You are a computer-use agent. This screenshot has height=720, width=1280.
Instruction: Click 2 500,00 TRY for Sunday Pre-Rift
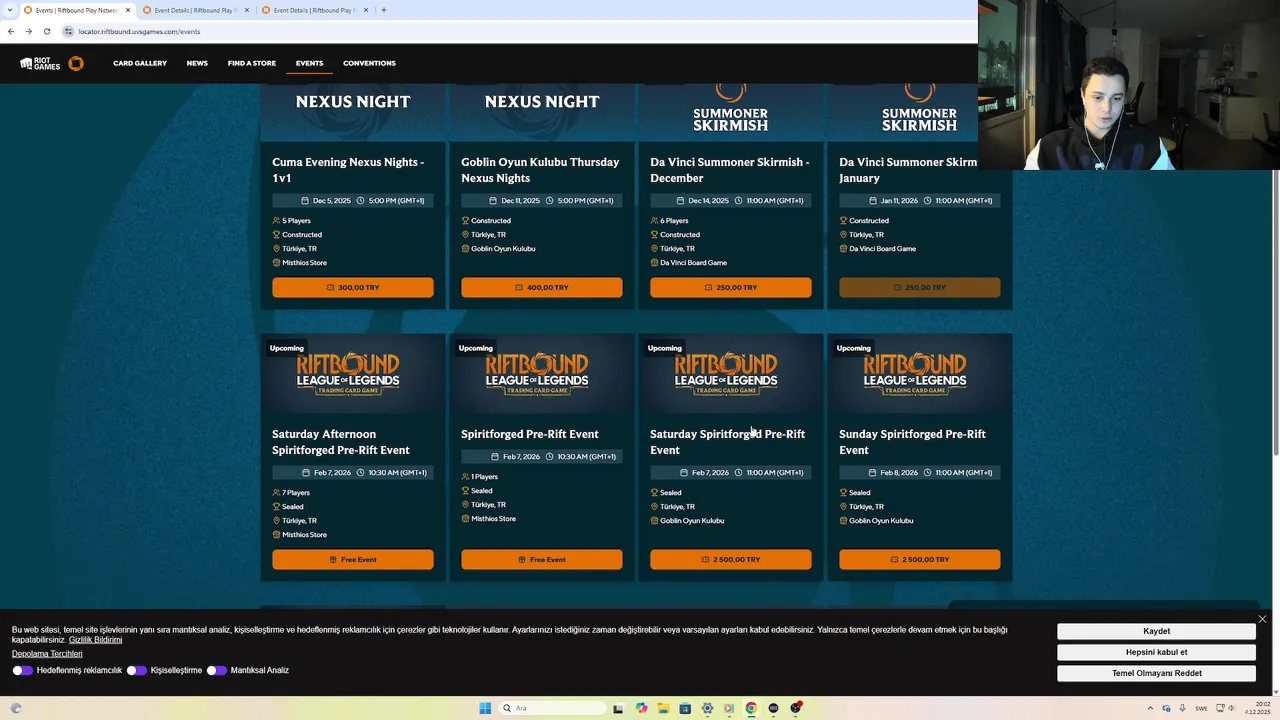pyautogui.click(x=920, y=559)
